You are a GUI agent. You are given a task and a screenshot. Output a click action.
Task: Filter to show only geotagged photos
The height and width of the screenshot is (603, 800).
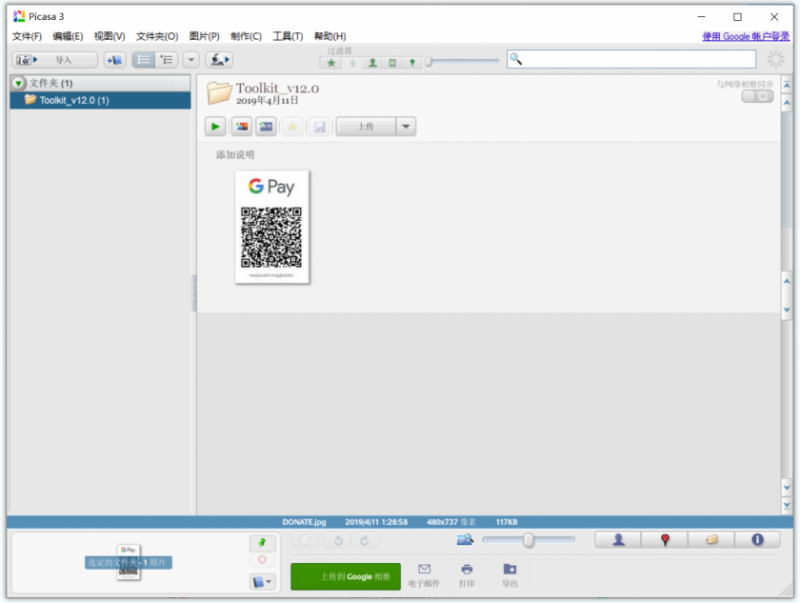[412, 63]
